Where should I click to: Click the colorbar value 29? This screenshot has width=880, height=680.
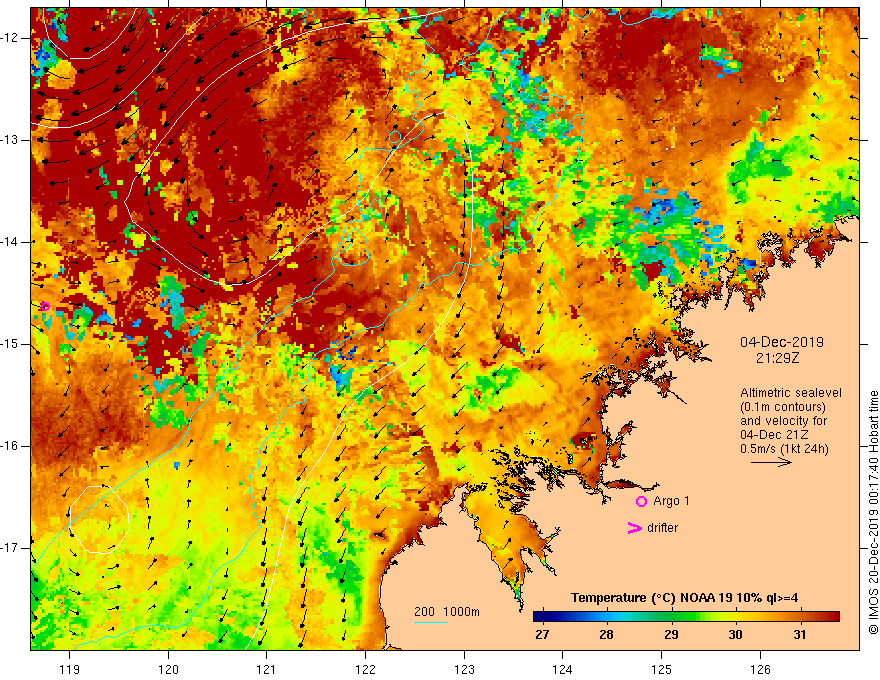coord(671,635)
